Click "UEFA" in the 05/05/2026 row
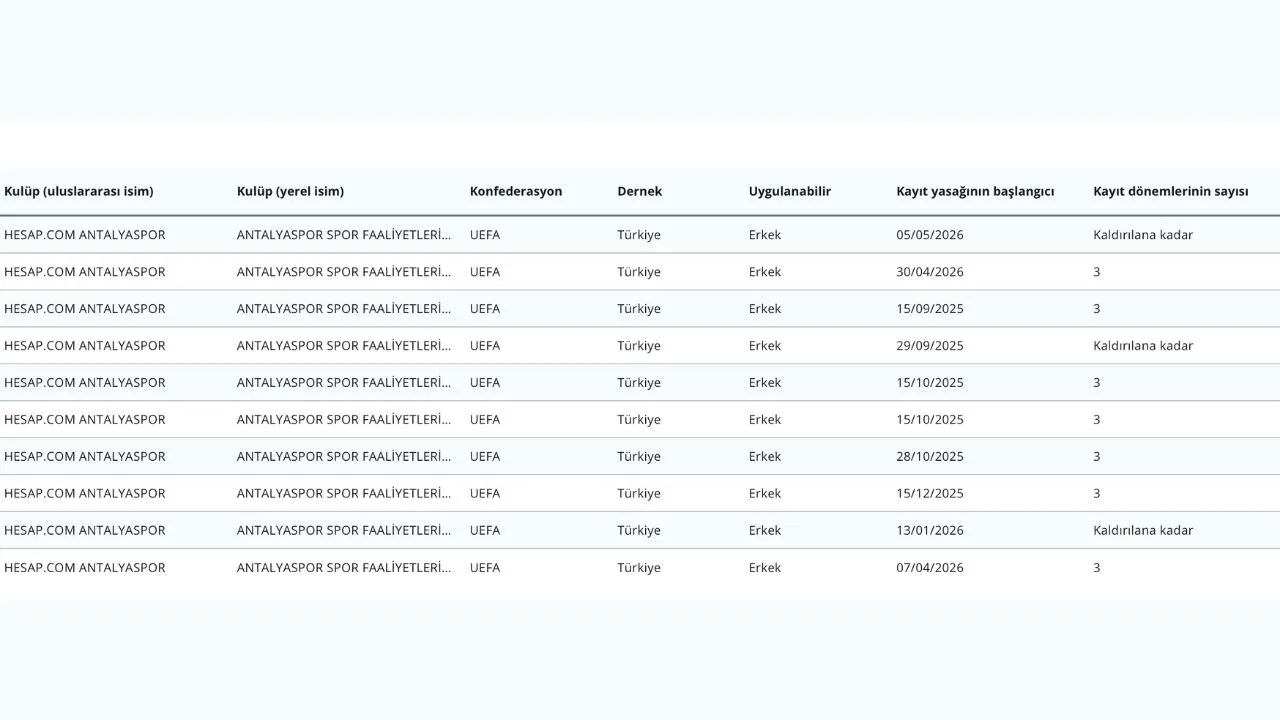Image resolution: width=1280 pixels, height=720 pixels. pyautogui.click(x=485, y=235)
